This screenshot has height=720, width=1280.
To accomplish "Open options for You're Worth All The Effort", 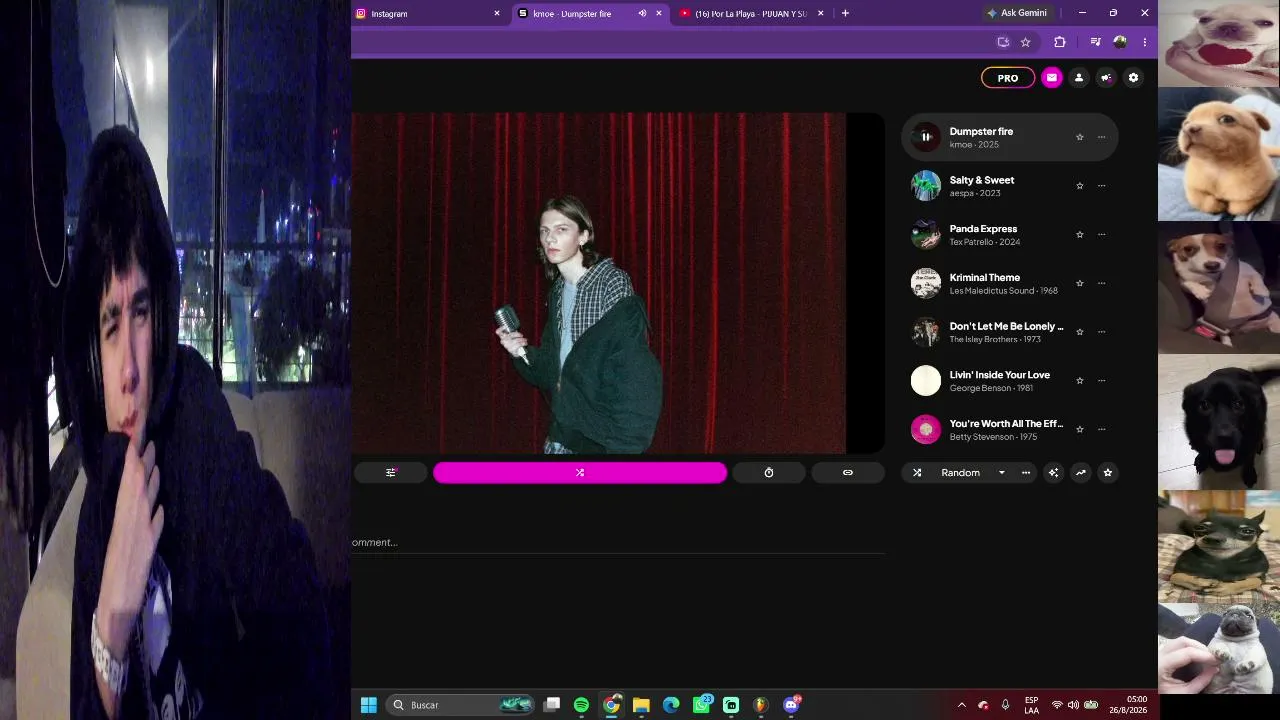I will click(1101, 429).
